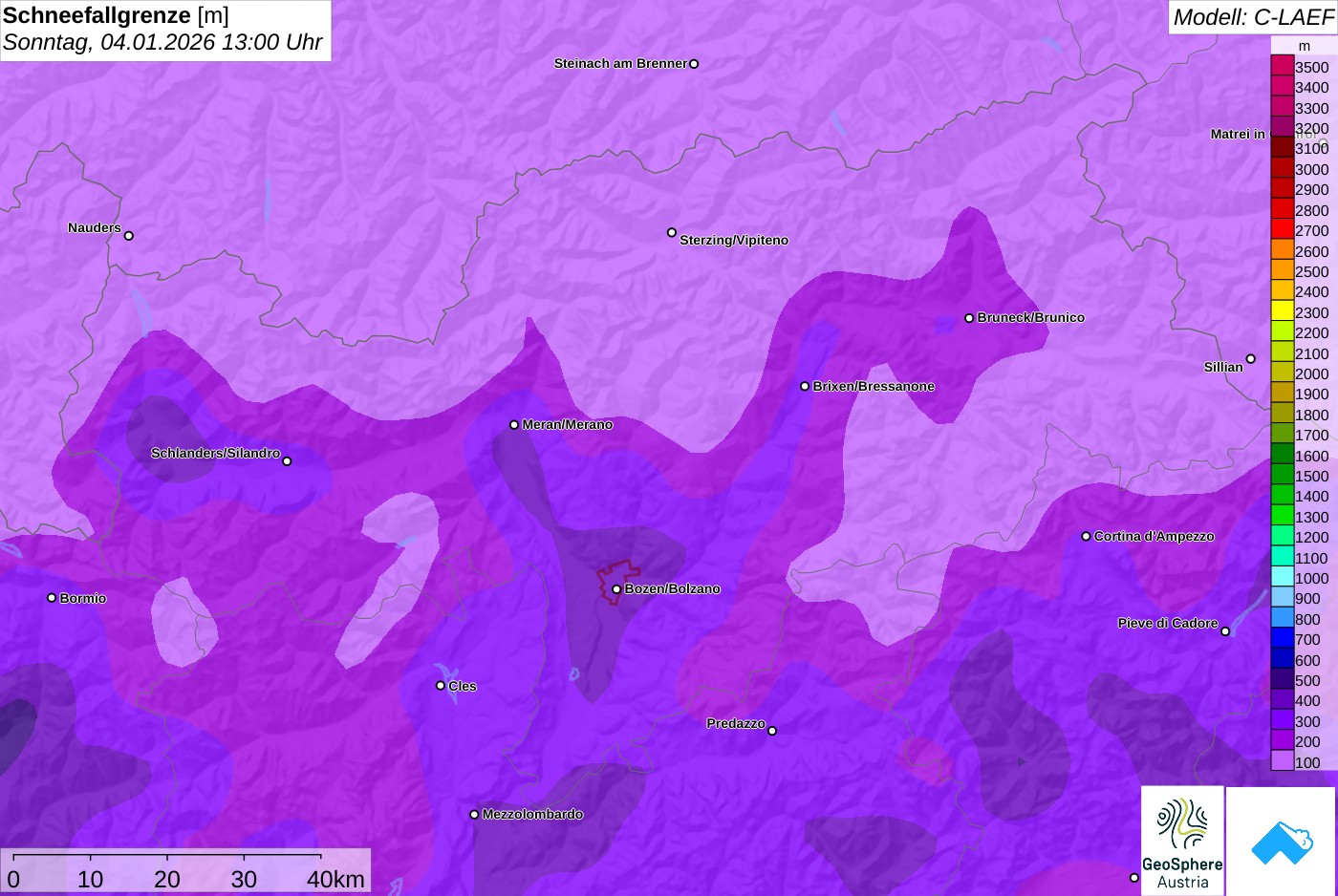This screenshot has height=896, width=1338.
Task: Click the Sterzing/Vipiteno location marker
Action: [x=672, y=232]
